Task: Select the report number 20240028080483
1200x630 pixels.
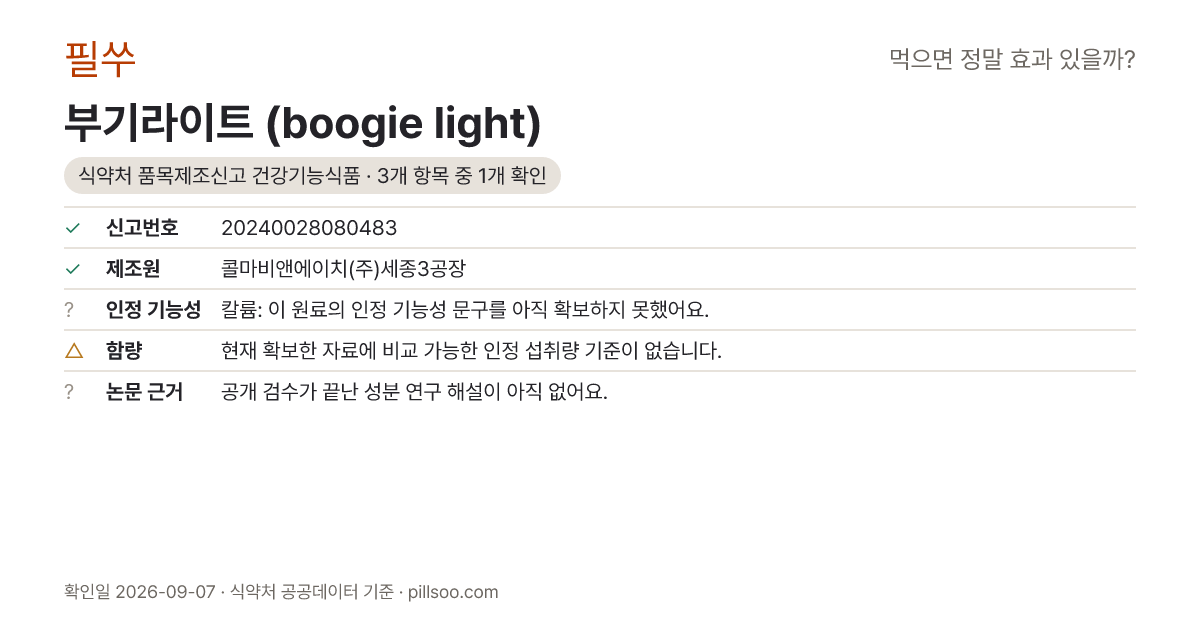Action: pyautogui.click(x=309, y=228)
